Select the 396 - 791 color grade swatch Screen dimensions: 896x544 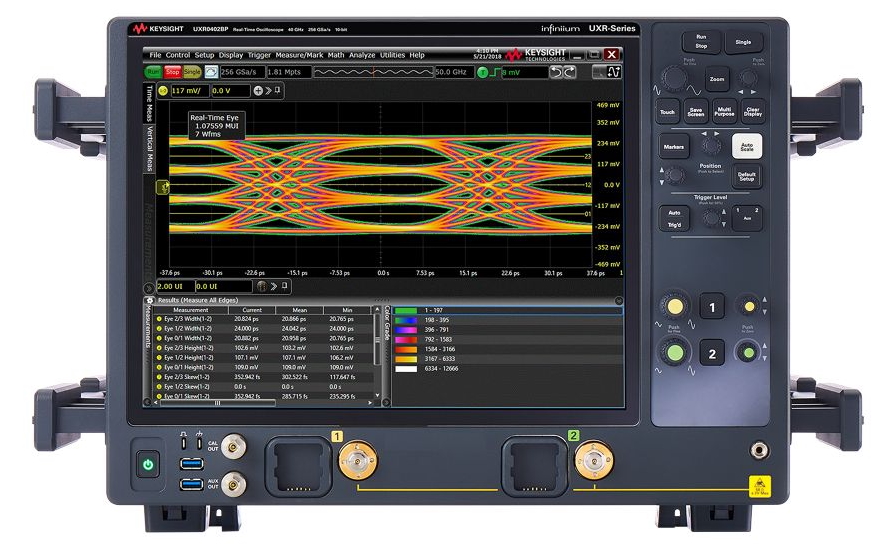click(406, 330)
